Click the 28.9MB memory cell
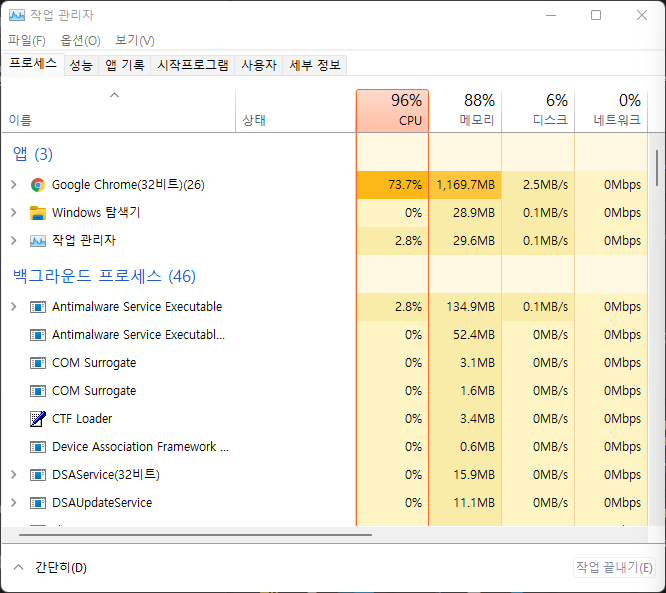The height and width of the screenshot is (593, 666). [465, 213]
